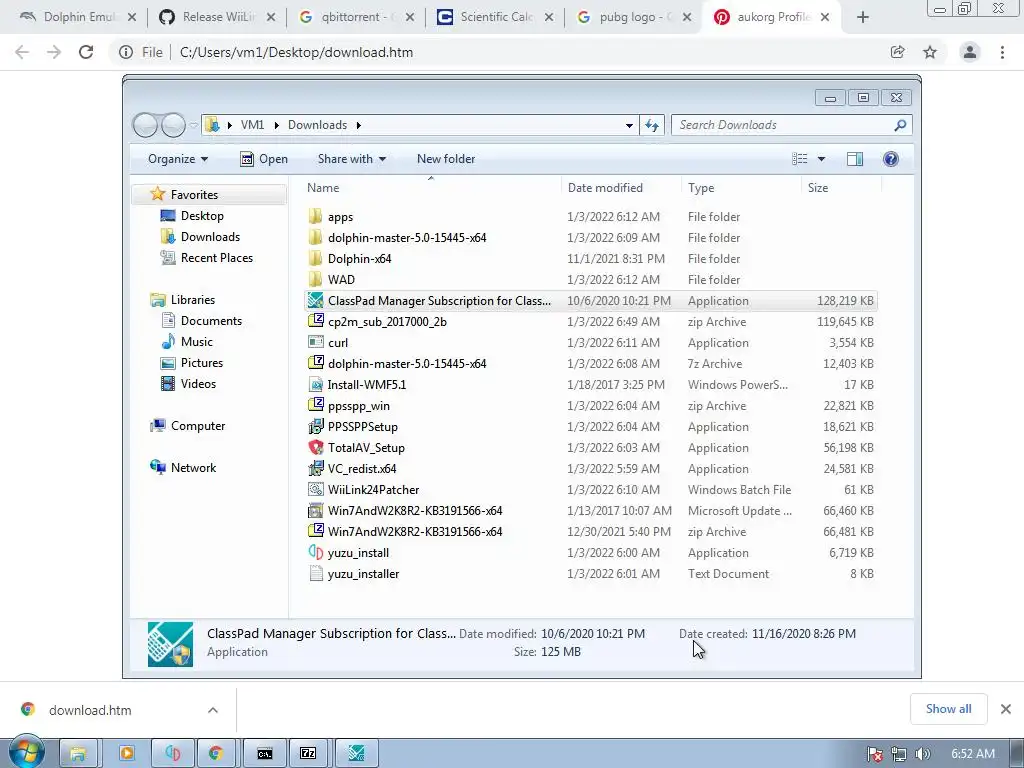The width and height of the screenshot is (1024, 768).
Task: Click the new tab plus button
Action: (863, 17)
